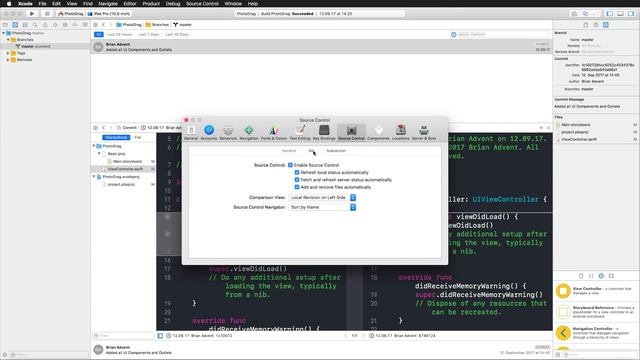Select the Hierarchical view toggle
640x360 pixels.
point(116,138)
